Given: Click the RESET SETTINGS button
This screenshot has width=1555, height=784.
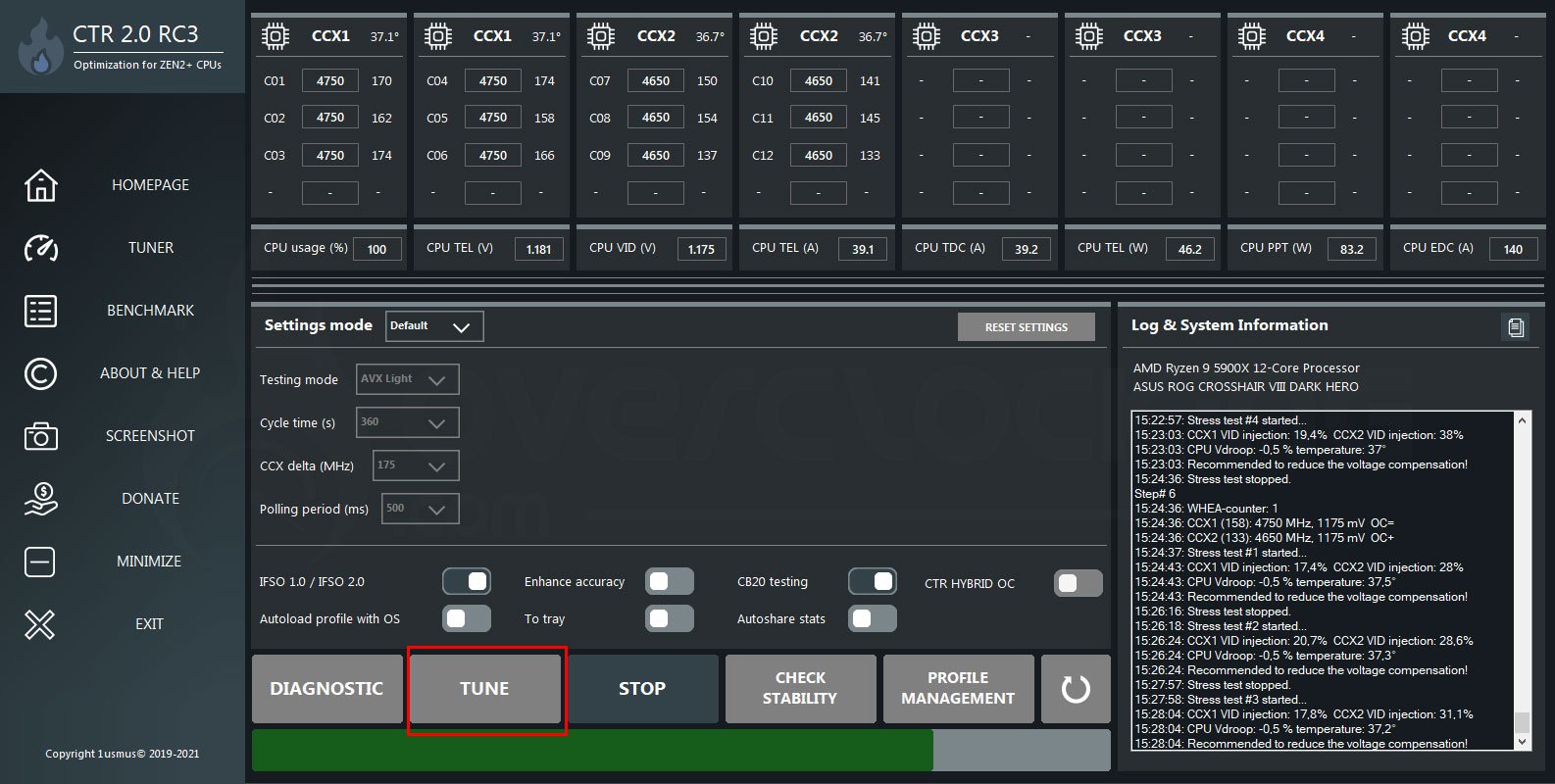Looking at the screenshot, I should coord(1027,327).
